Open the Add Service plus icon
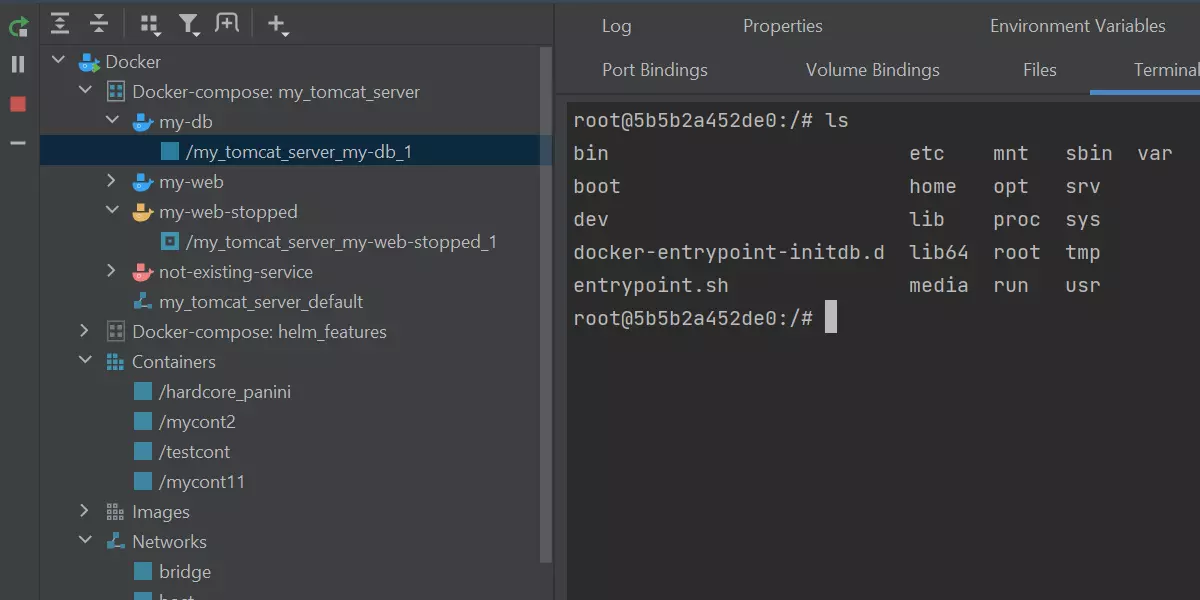 pos(277,24)
